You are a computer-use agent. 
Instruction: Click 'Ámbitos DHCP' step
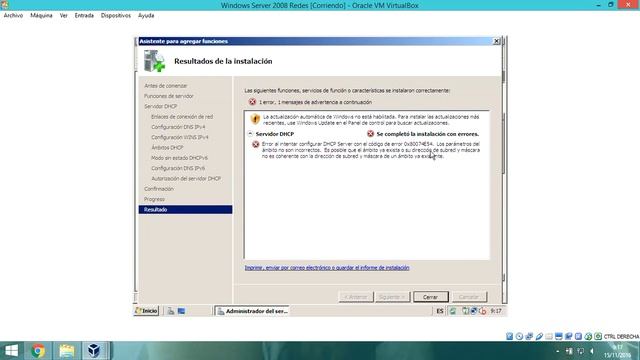pyautogui.click(x=167, y=147)
